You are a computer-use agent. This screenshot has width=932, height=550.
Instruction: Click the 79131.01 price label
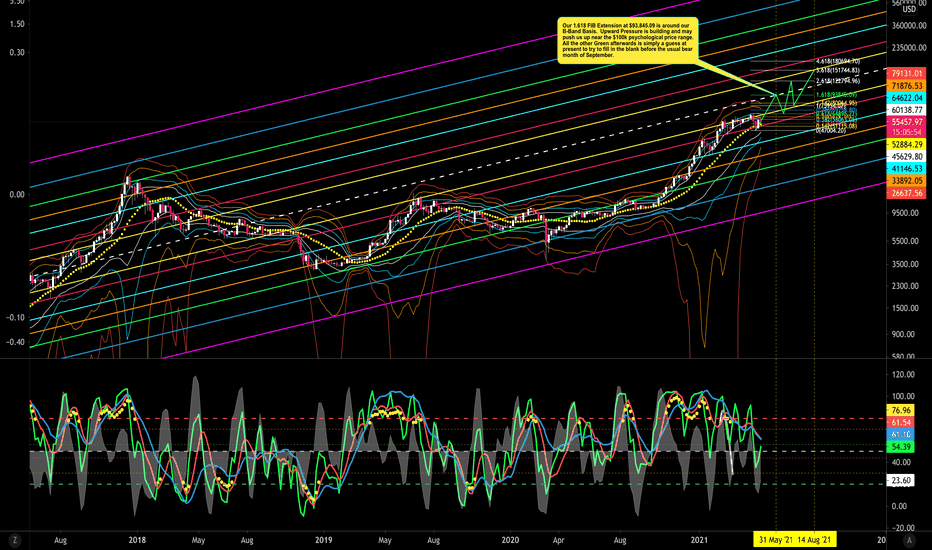coord(906,74)
